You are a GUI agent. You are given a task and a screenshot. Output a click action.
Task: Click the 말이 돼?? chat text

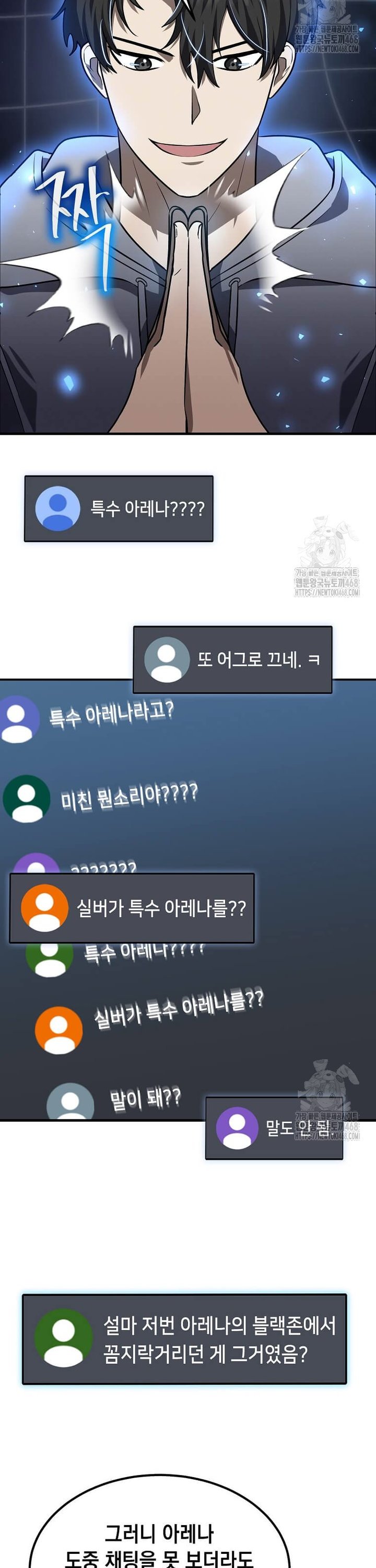tap(145, 1098)
